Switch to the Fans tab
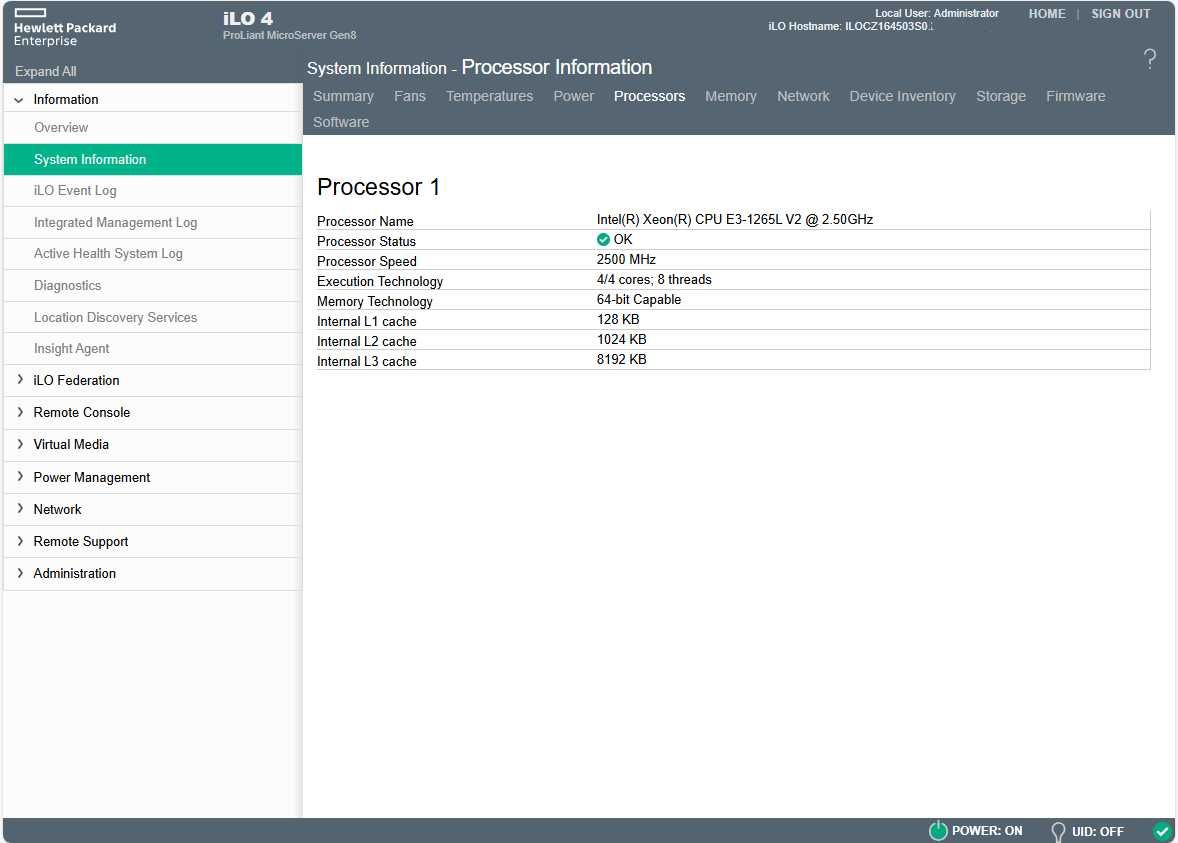1178x843 pixels. click(x=409, y=96)
